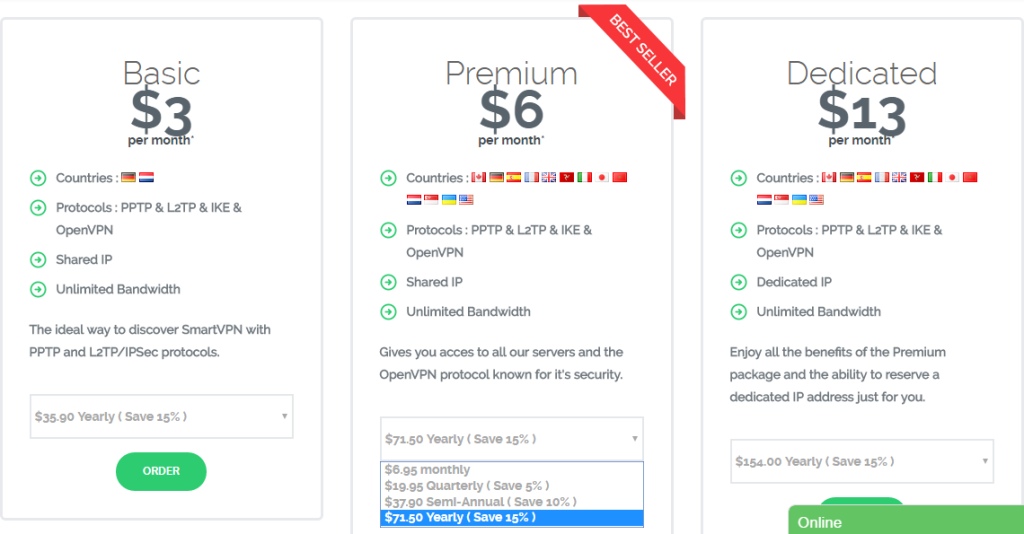Screen dimensions: 1024x534
Task: Open the Online chat widget
Action: pyautogui.click(x=906, y=520)
